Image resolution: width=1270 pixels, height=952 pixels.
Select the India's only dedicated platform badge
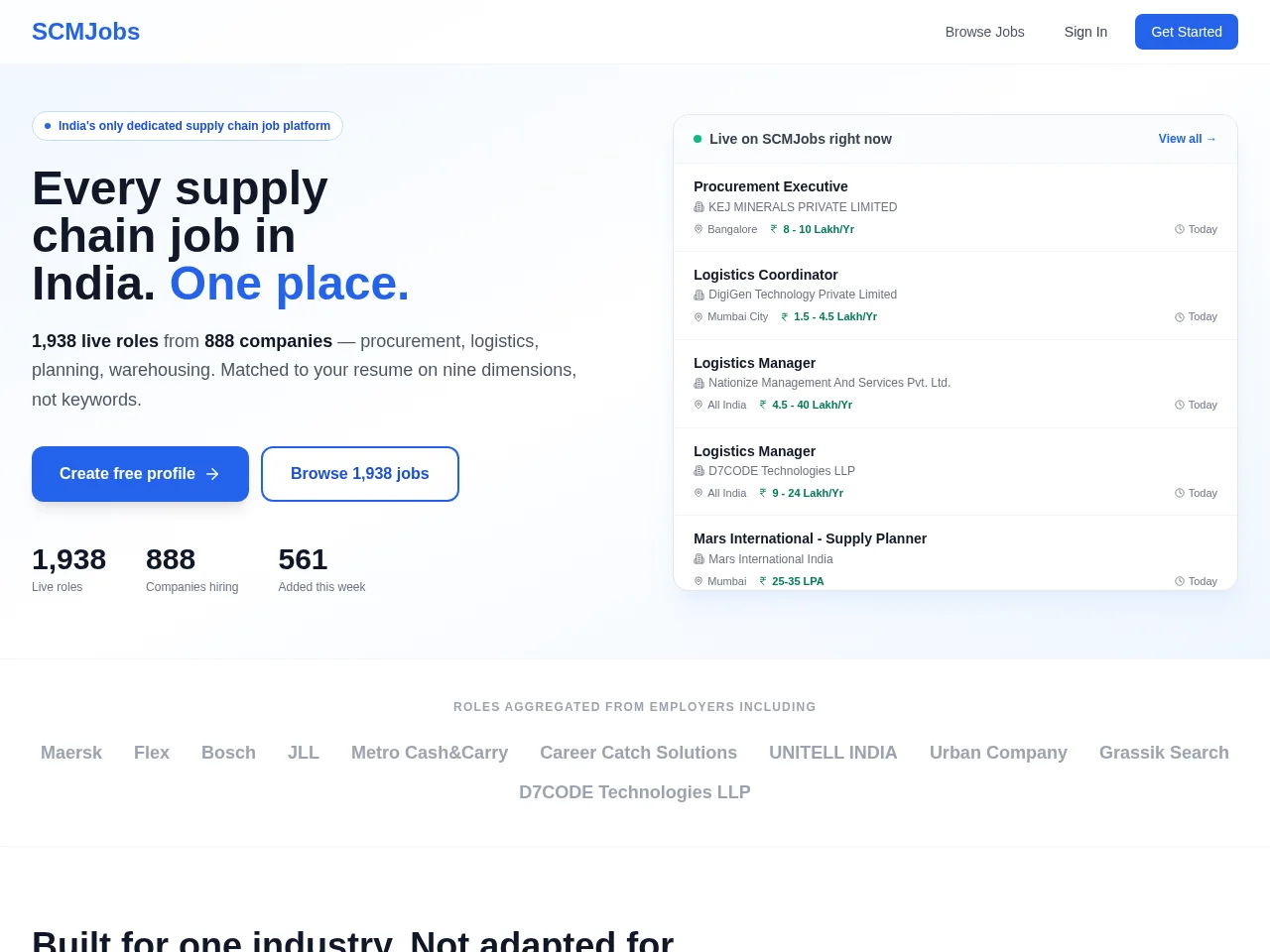(188, 126)
